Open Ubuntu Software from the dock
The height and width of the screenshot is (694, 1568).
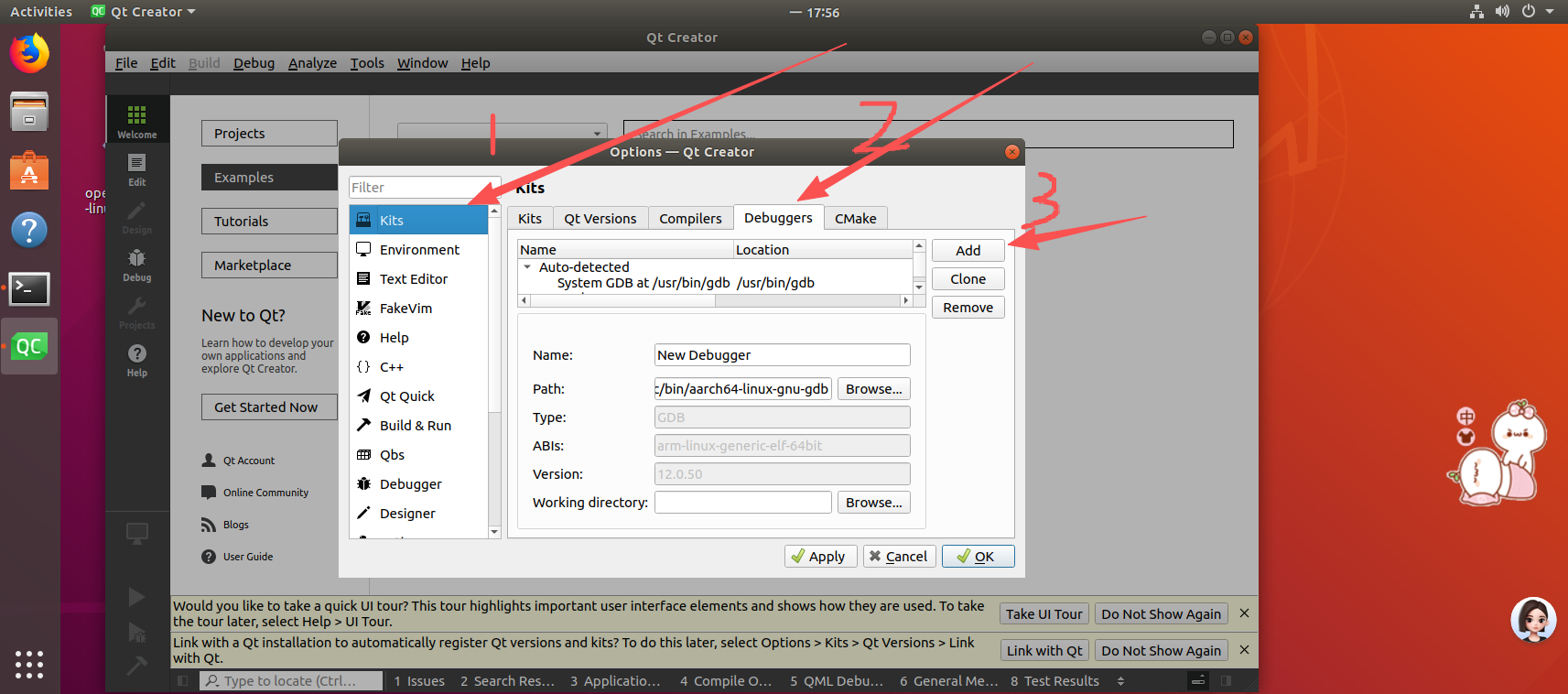pos(29,171)
